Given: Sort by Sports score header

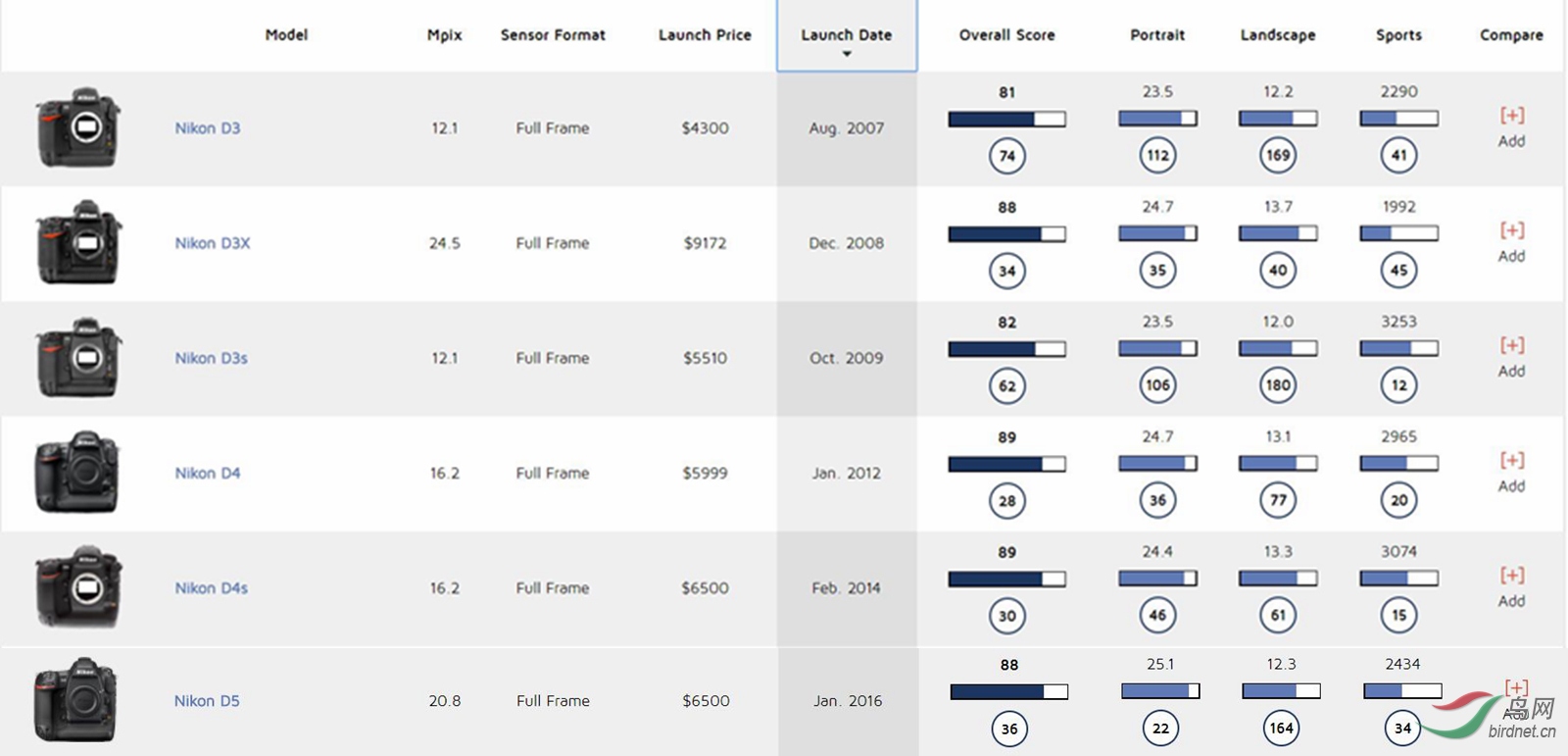Looking at the screenshot, I should click(1398, 35).
